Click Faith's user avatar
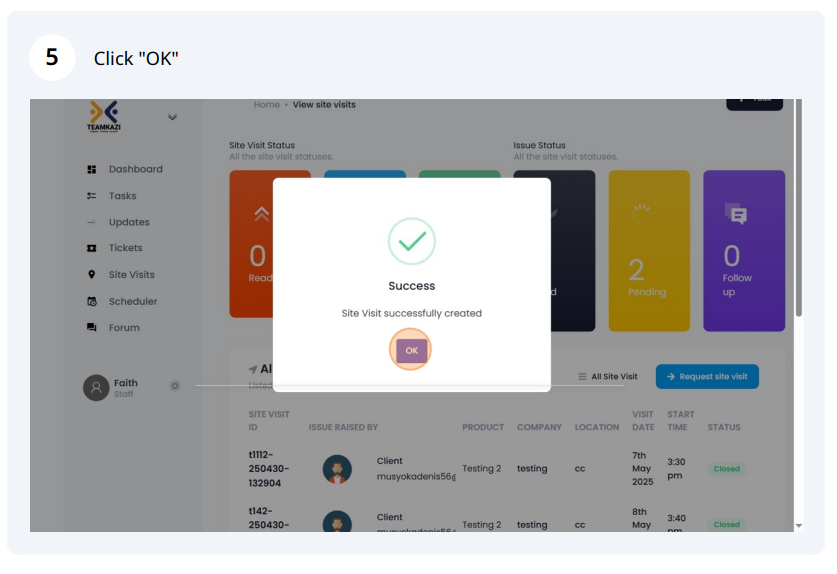Viewport: 837px width, 574px height. pos(96,388)
